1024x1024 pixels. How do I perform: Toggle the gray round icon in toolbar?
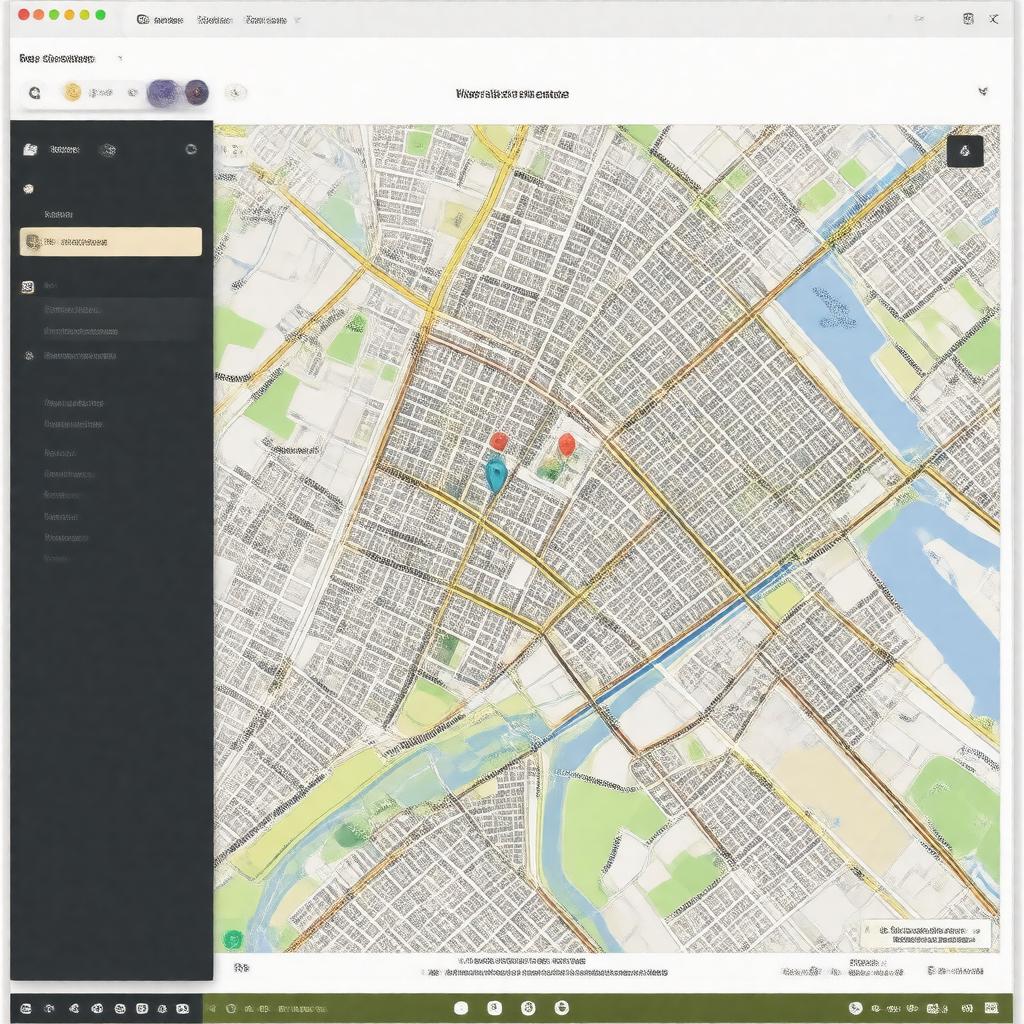(235, 93)
